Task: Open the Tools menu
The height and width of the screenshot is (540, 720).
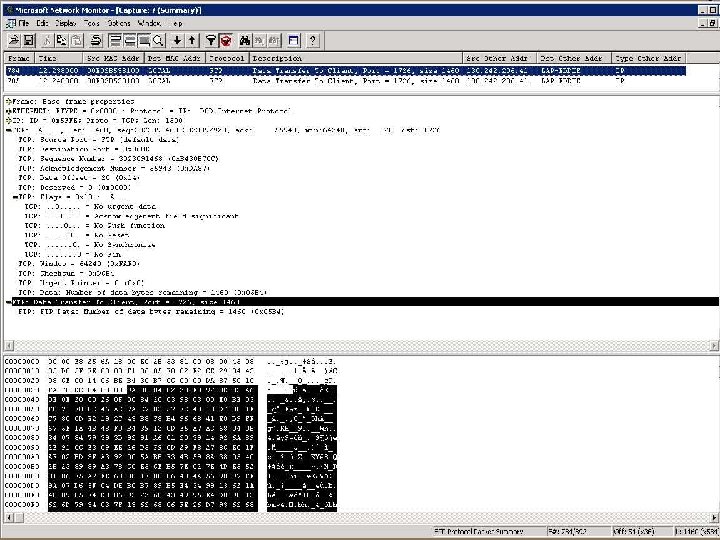Action: [91, 23]
